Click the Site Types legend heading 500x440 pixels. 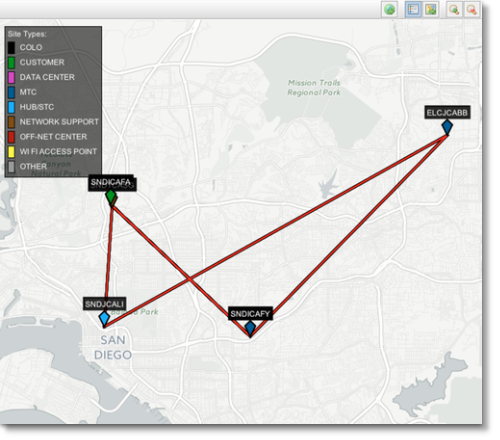point(27,34)
